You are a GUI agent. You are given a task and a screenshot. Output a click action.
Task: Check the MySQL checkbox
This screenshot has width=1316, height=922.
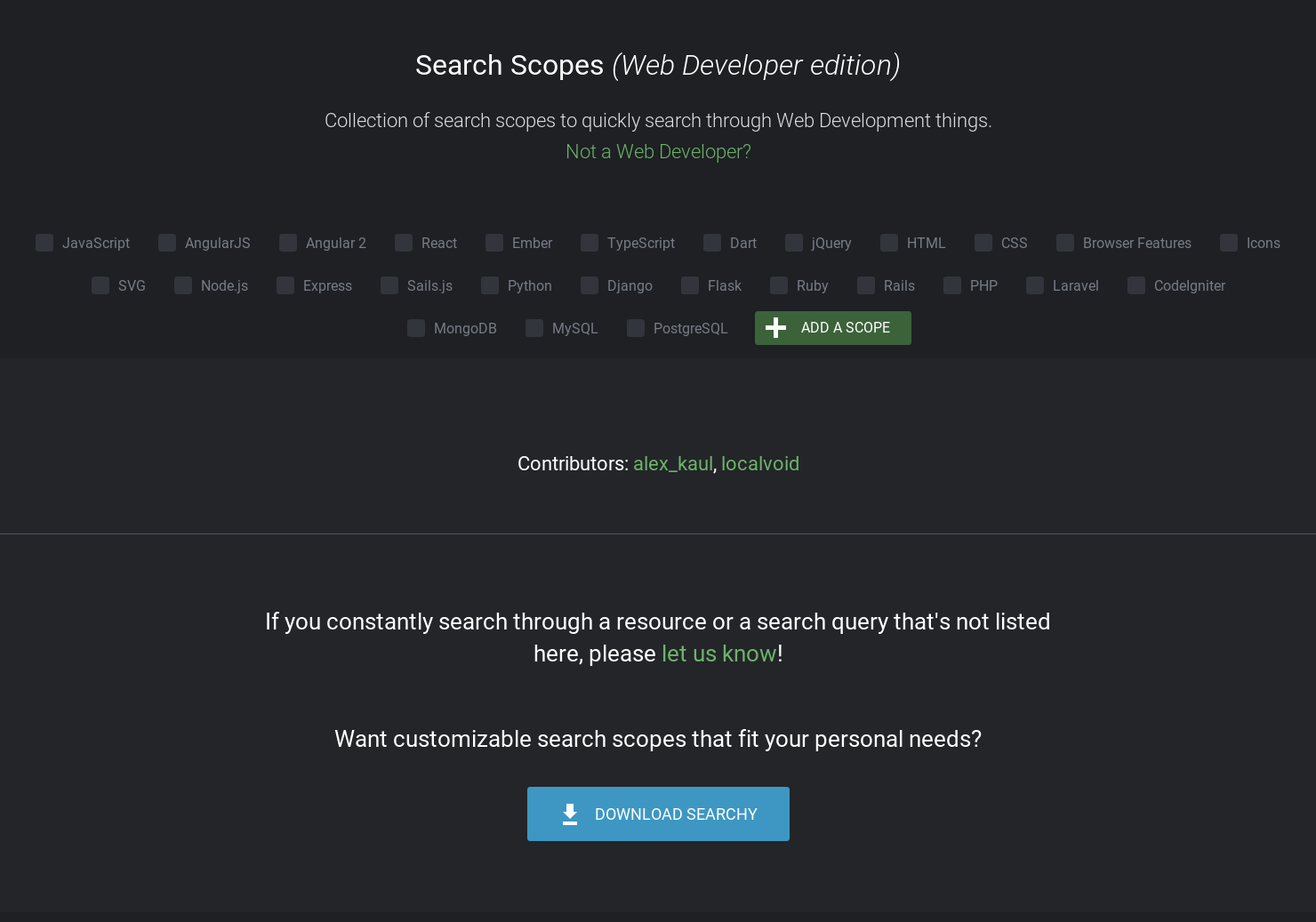point(534,328)
